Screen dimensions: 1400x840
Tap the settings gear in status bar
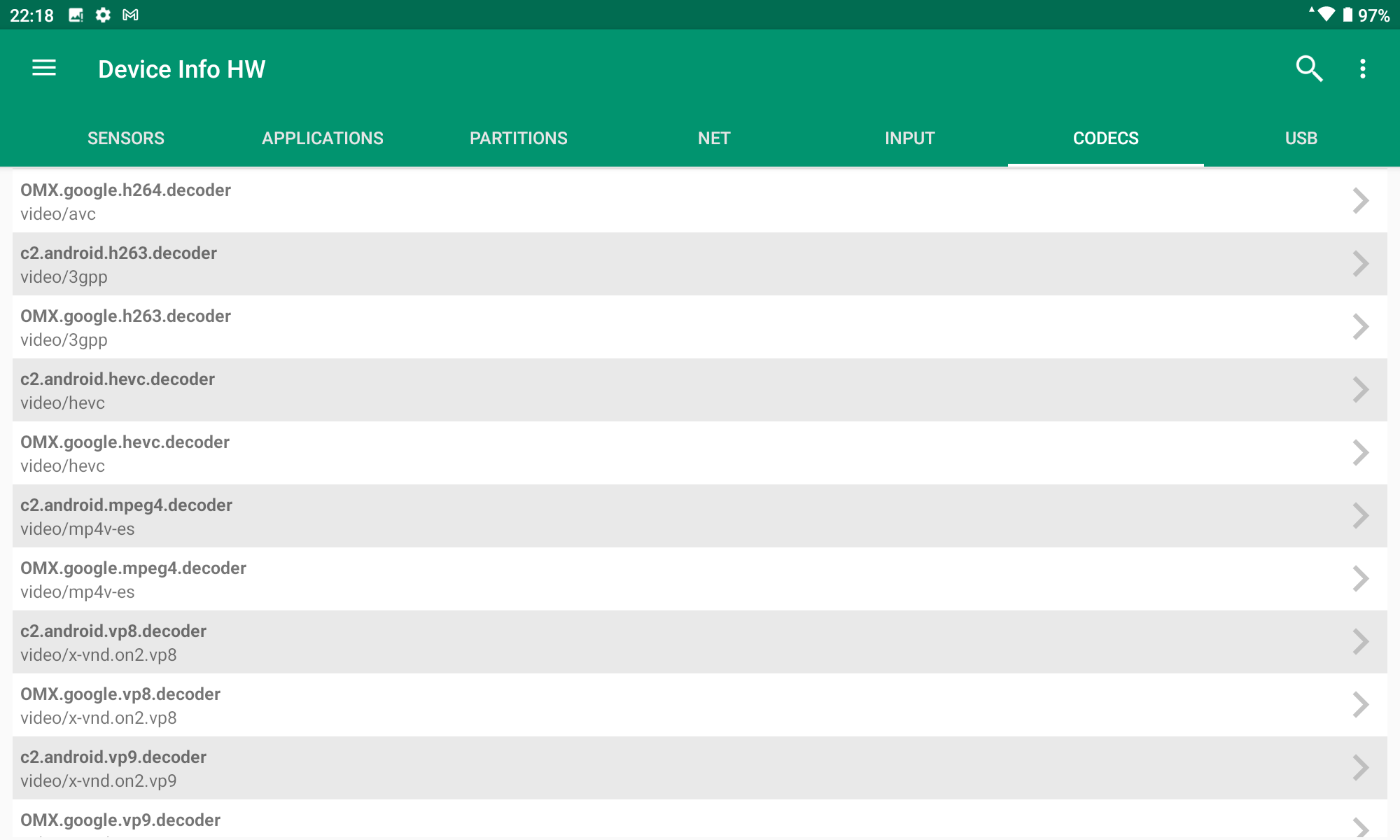(x=103, y=15)
